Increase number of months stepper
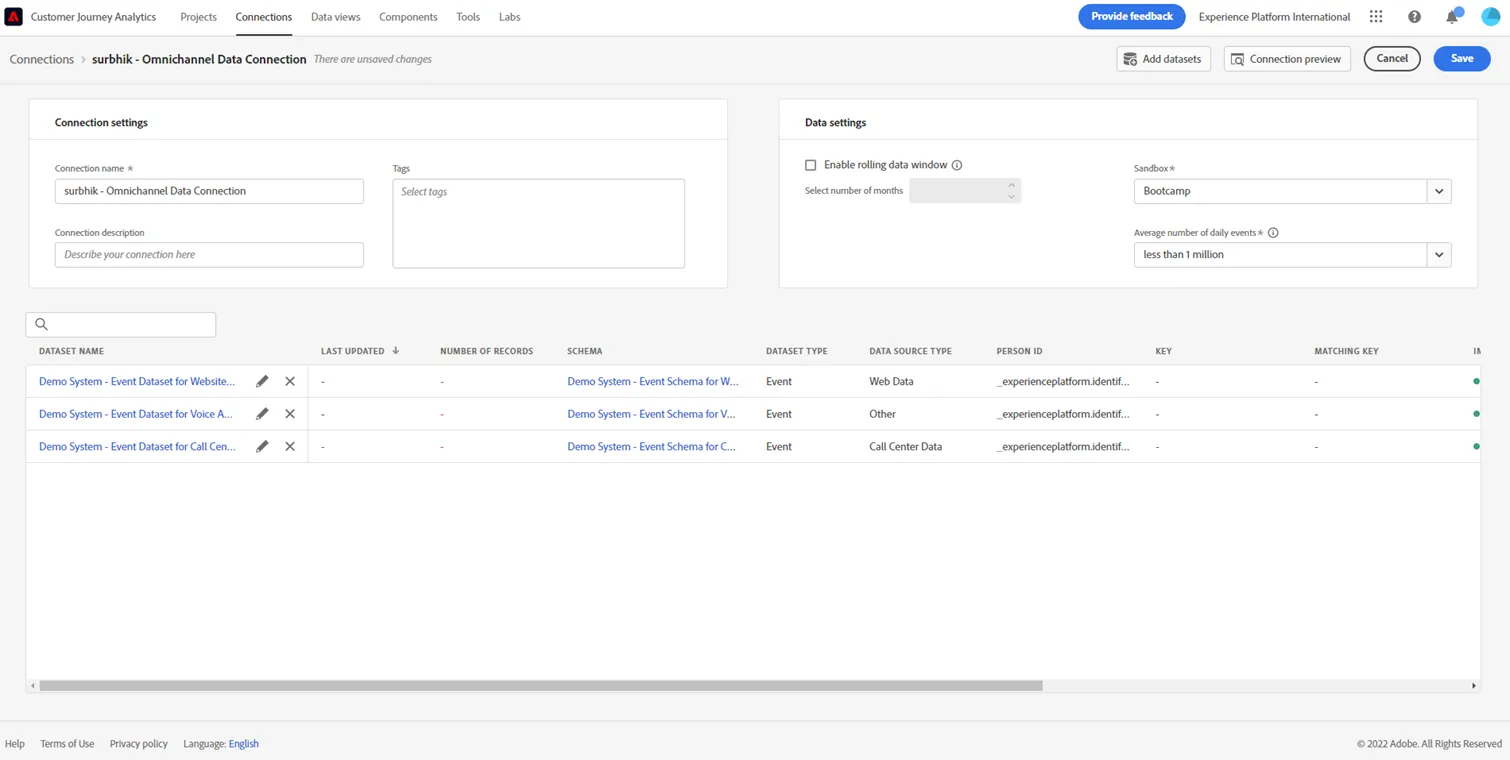The width and height of the screenshot is (1510, 760). tap(1011, 185)
